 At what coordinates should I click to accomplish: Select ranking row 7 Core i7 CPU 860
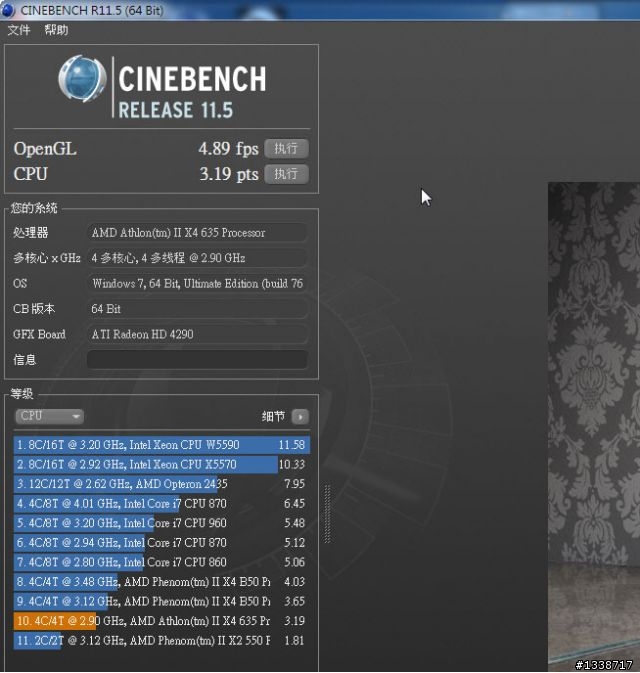[161, 562]
